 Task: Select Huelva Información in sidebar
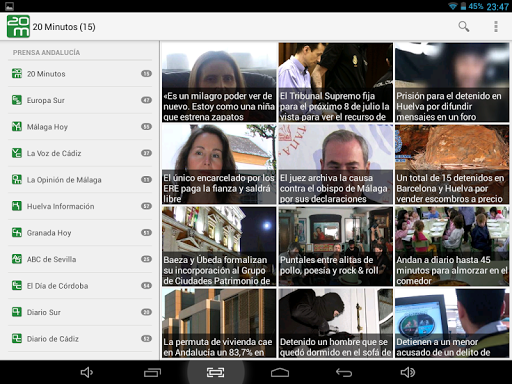[x=80, y=206]
